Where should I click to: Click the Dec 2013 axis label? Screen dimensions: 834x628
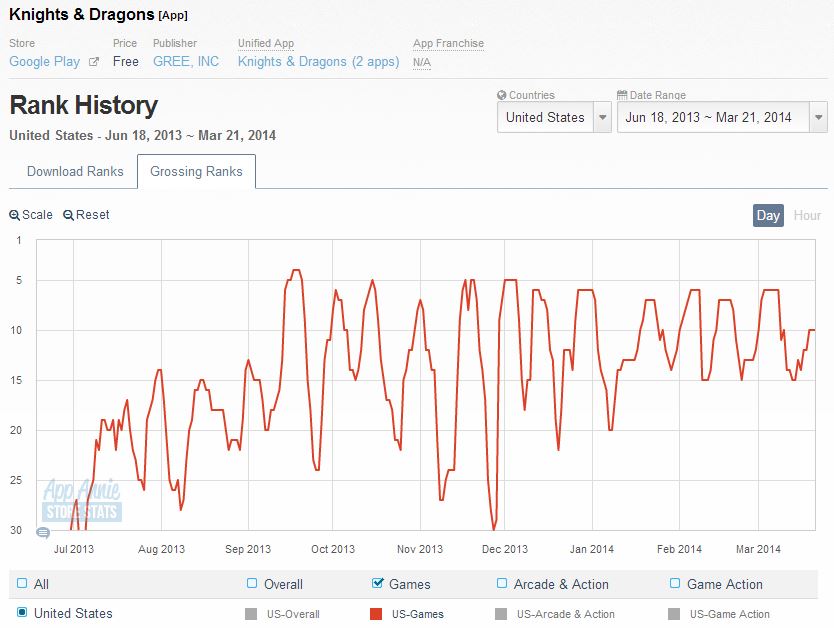[505, 549]
